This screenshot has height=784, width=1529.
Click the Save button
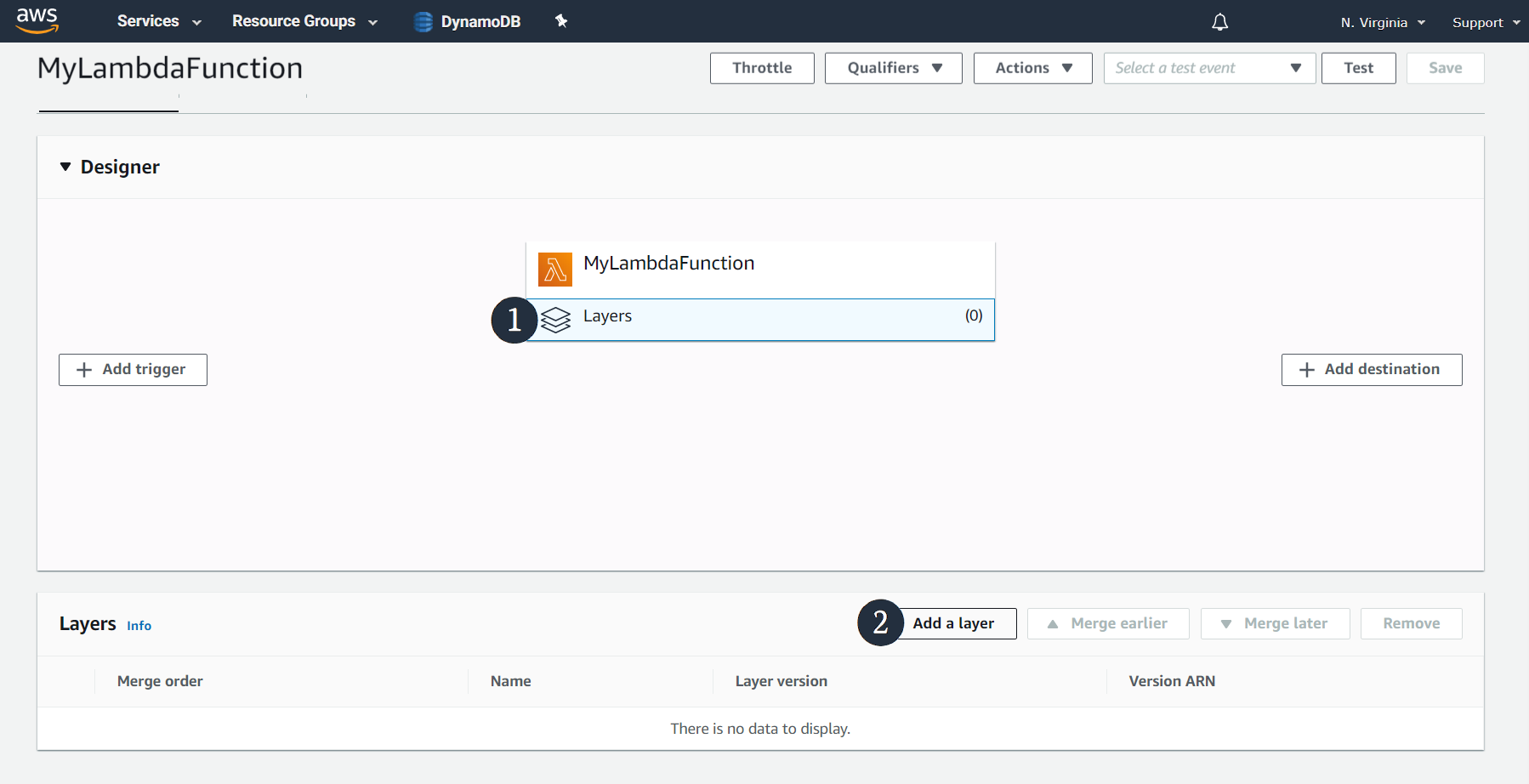click(x=1446, y=68)
